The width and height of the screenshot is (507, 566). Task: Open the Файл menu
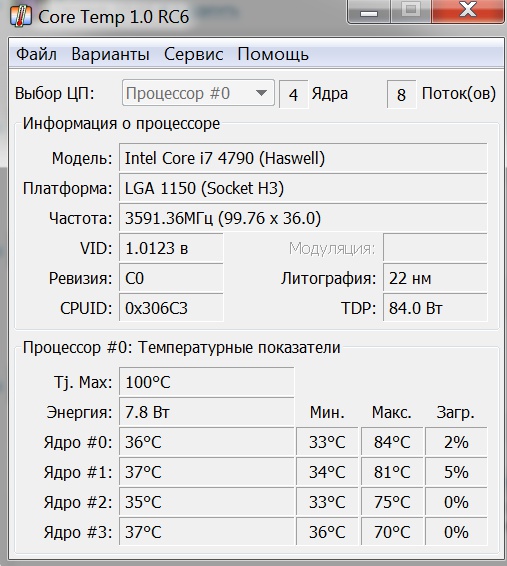pyautogui.click(x=36, y=55)
